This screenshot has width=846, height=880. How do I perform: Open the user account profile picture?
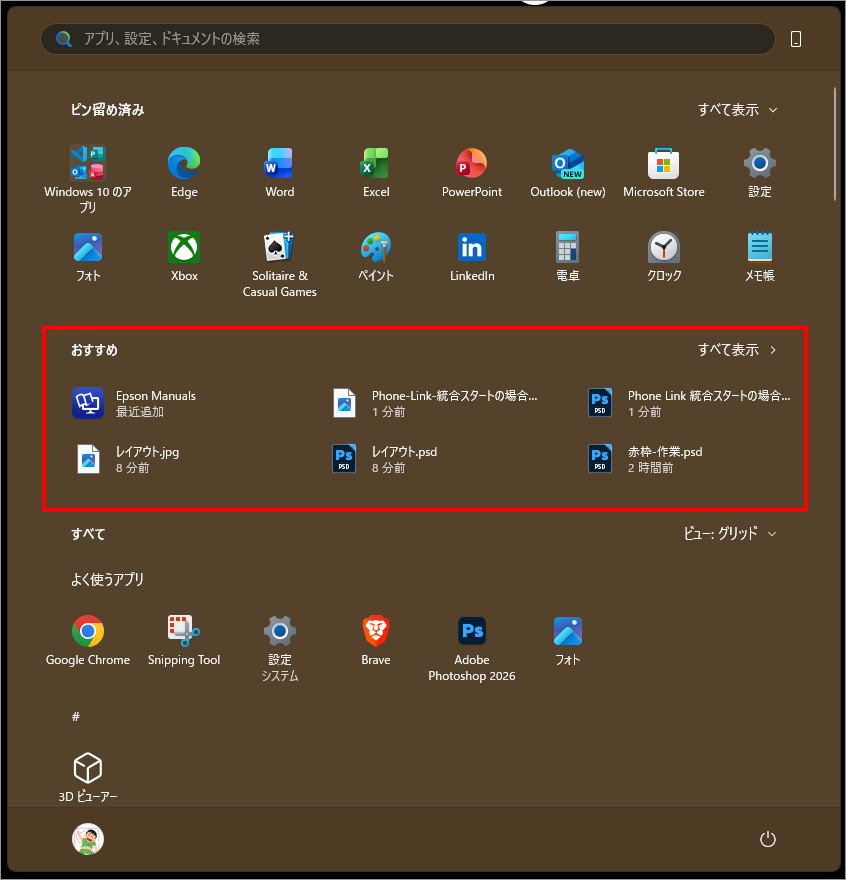(88, 839)
